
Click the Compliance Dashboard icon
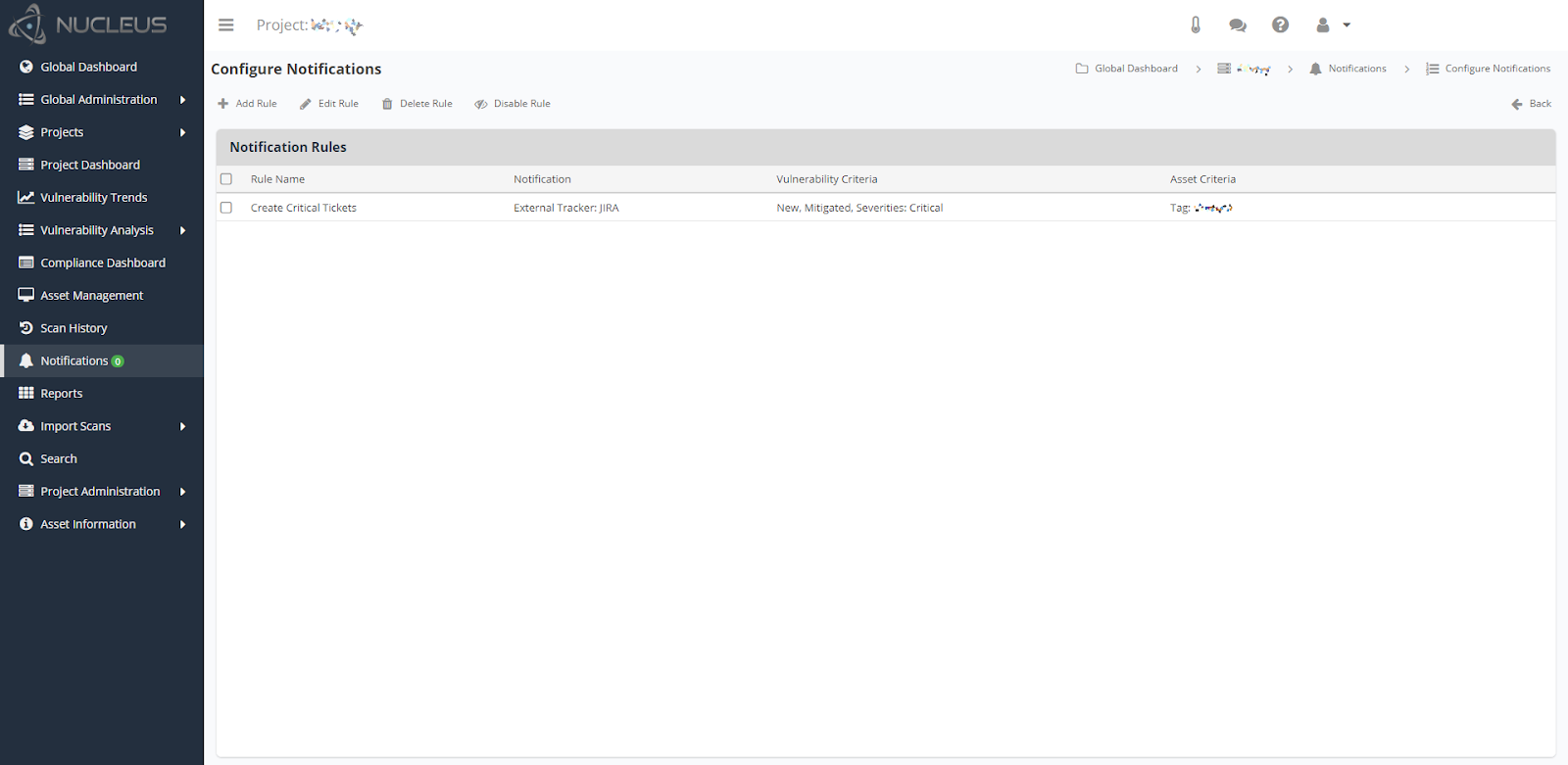(x=26, y=263)
